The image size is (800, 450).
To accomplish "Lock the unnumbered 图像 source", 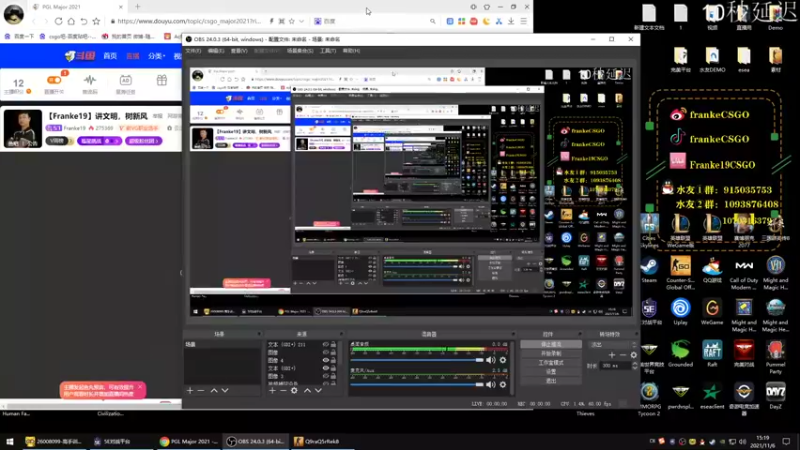I will (333, 352).
